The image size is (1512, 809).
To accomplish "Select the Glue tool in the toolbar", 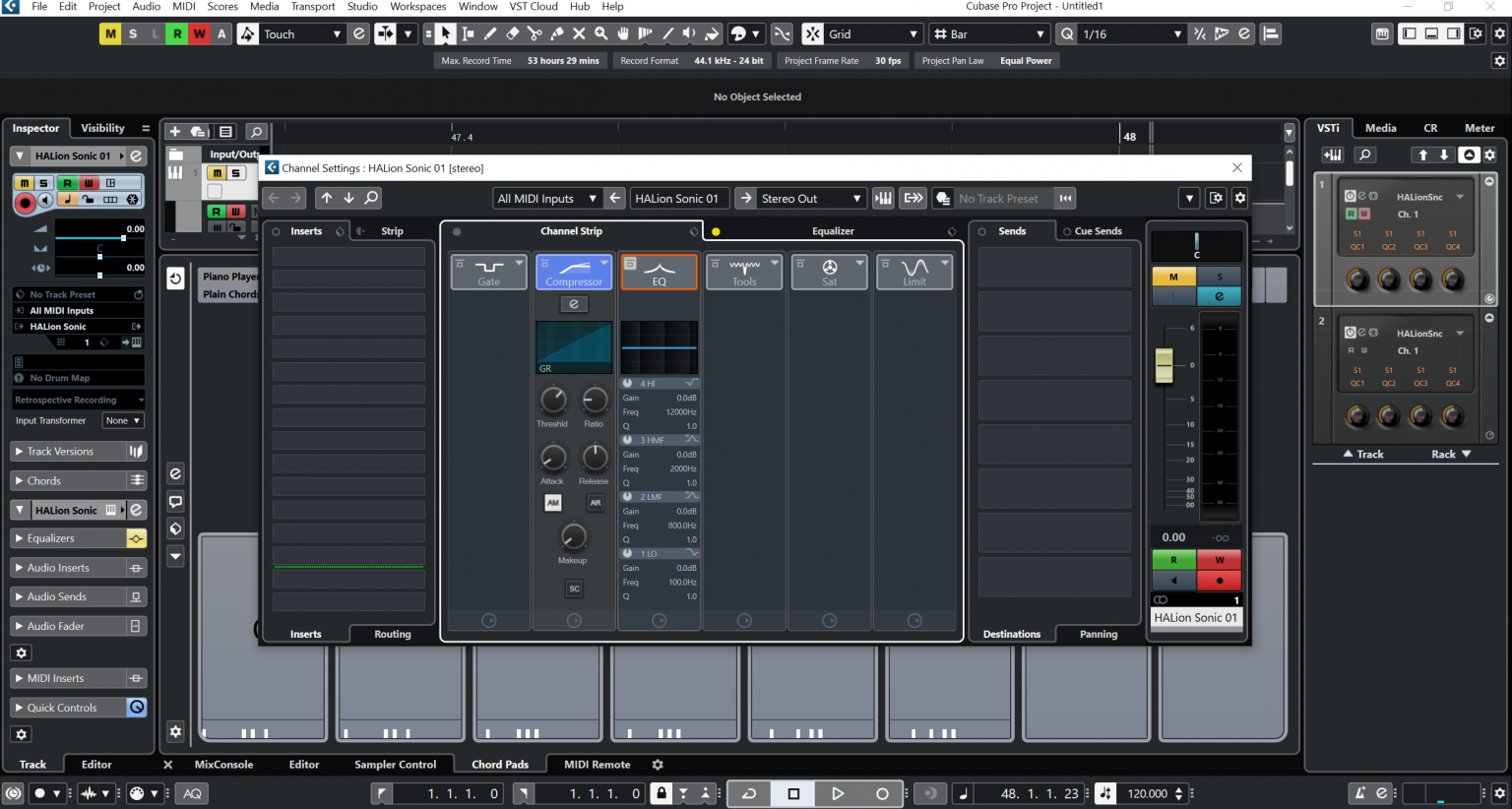I will pos(558,33).
